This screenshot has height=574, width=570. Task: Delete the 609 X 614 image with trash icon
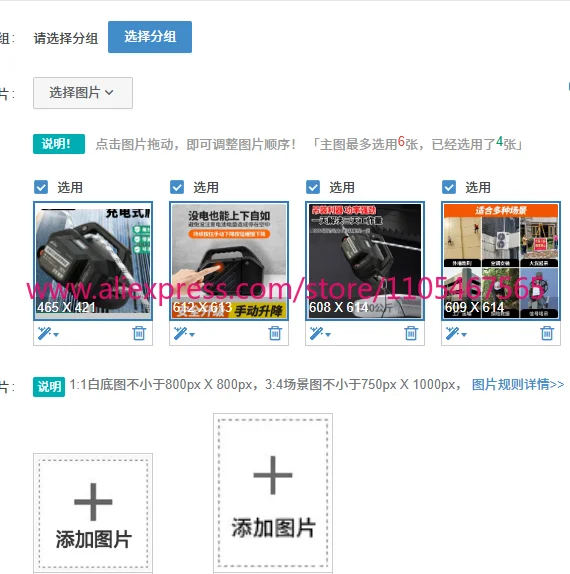pyautogui.click(x=547, y=333)
